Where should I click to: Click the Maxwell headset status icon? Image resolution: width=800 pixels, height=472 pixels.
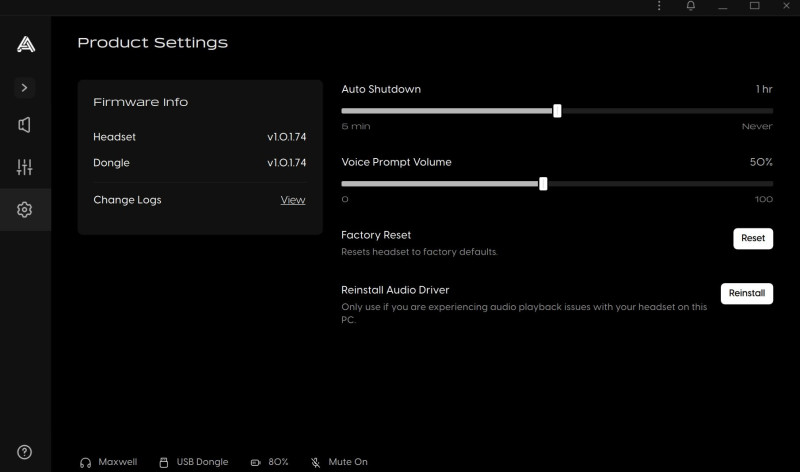tap(85, 462)
